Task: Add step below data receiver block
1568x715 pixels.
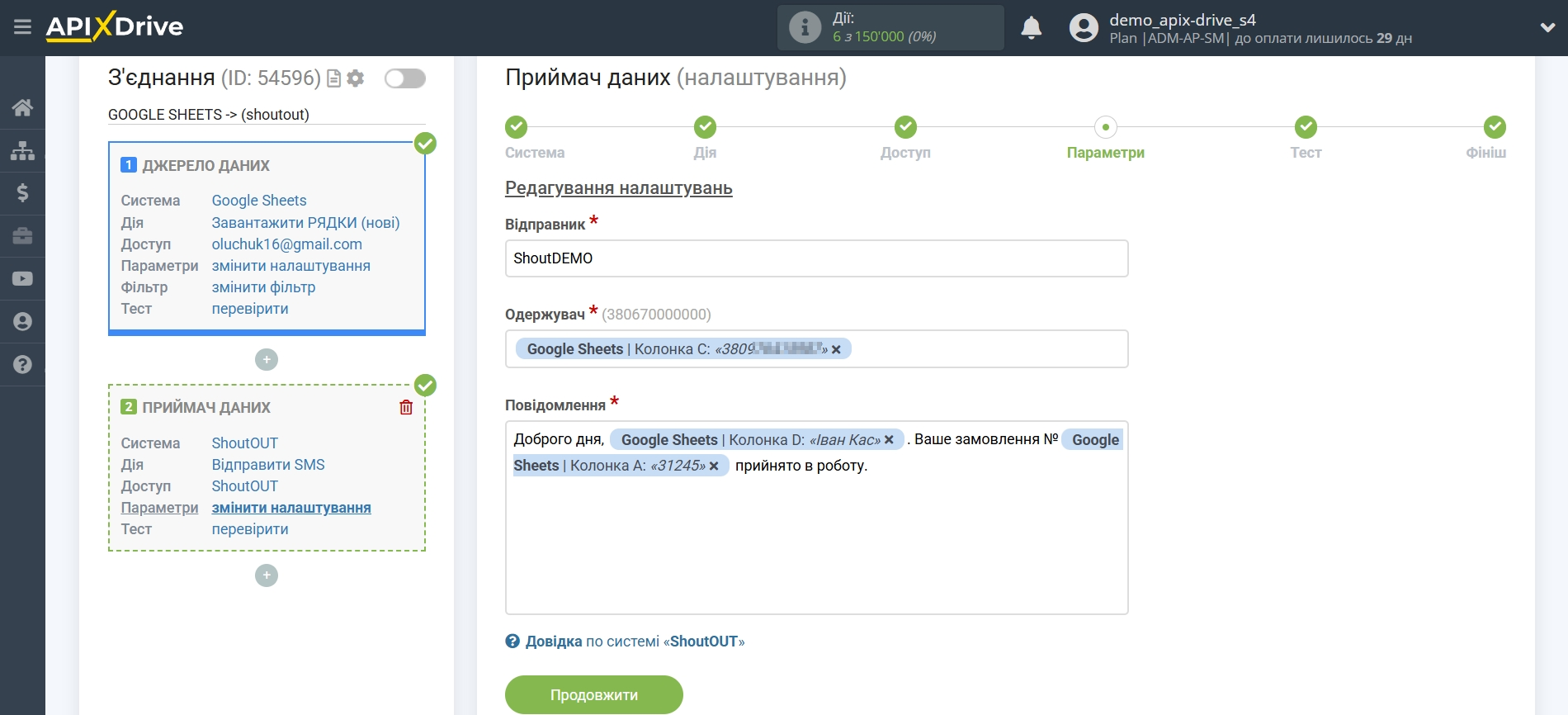Action: (x=267, y=575)
